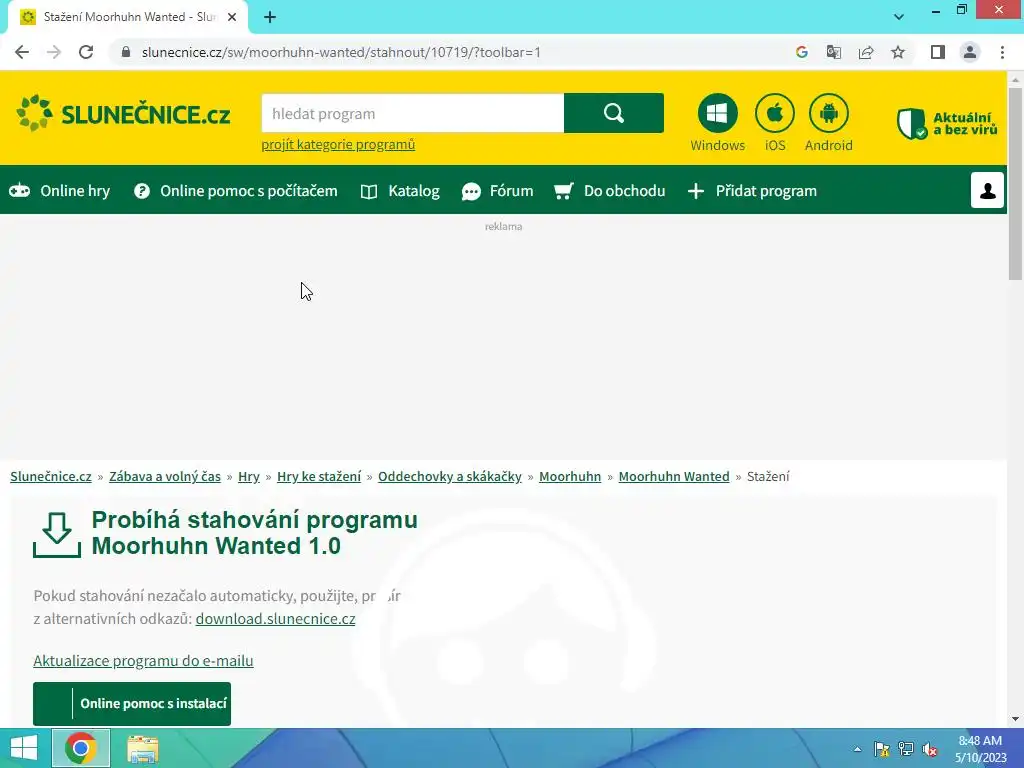
Task: Open Chrome's three-dot menu
Action: (1002, 52)
